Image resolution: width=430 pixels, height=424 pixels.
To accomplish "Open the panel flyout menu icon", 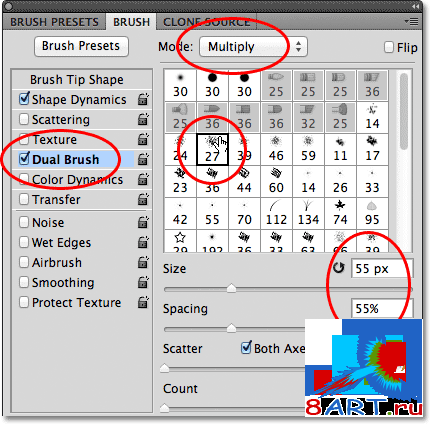I will click(x=411, y=22).
